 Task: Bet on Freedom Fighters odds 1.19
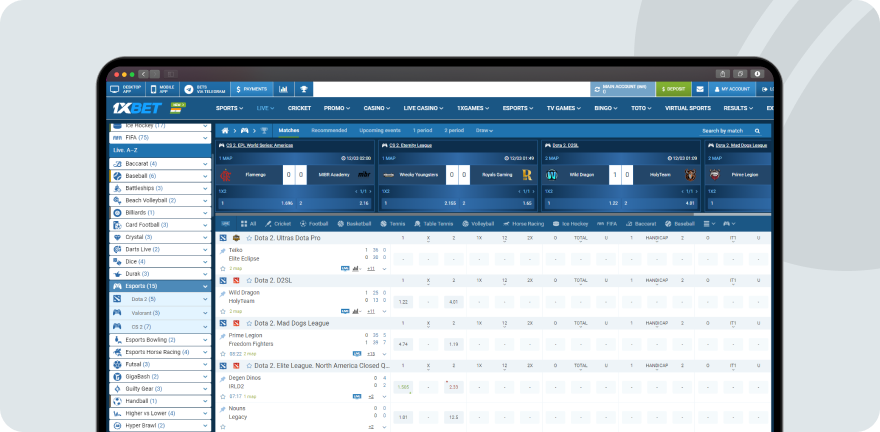[453, 344]
